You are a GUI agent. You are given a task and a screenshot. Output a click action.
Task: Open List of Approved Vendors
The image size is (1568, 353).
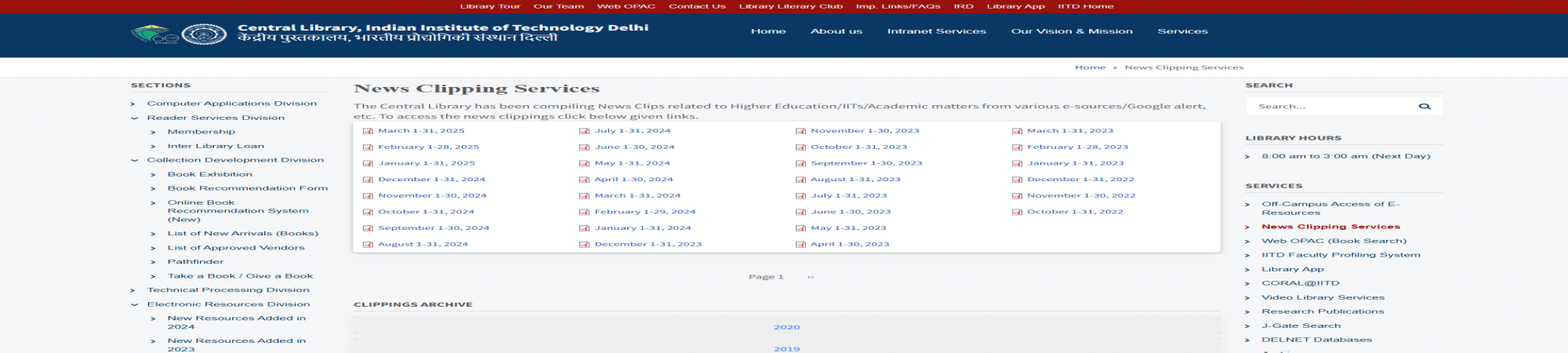[x=236, y=248]
